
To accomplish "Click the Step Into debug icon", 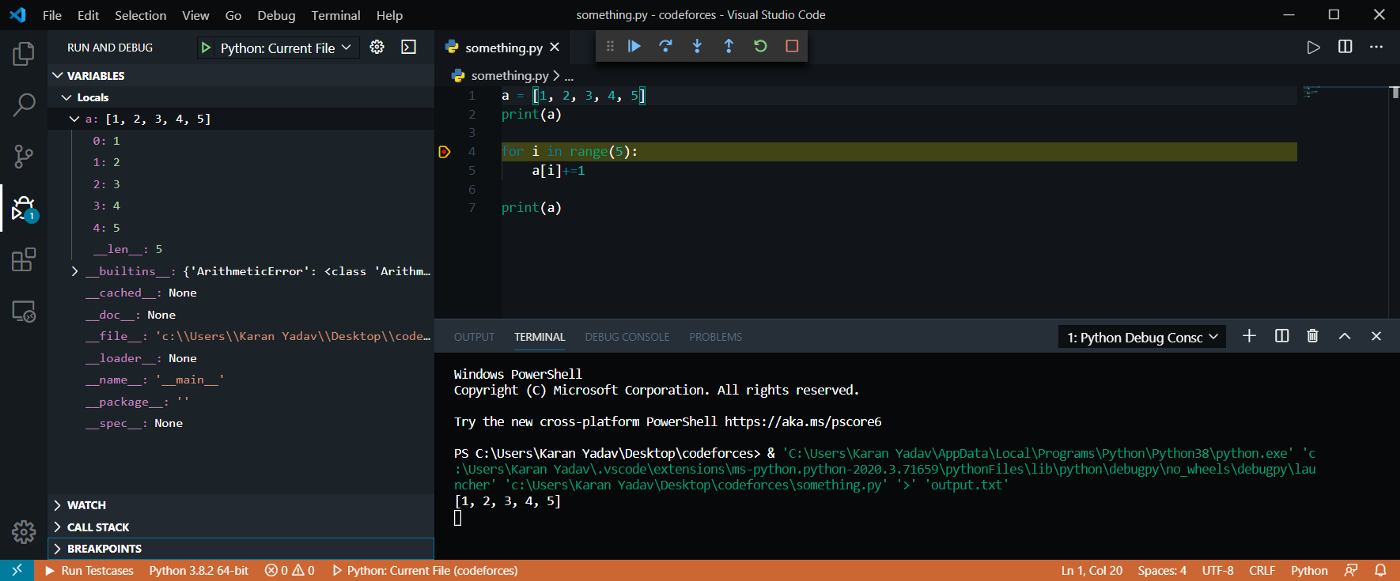I will (x=697, y=46).
